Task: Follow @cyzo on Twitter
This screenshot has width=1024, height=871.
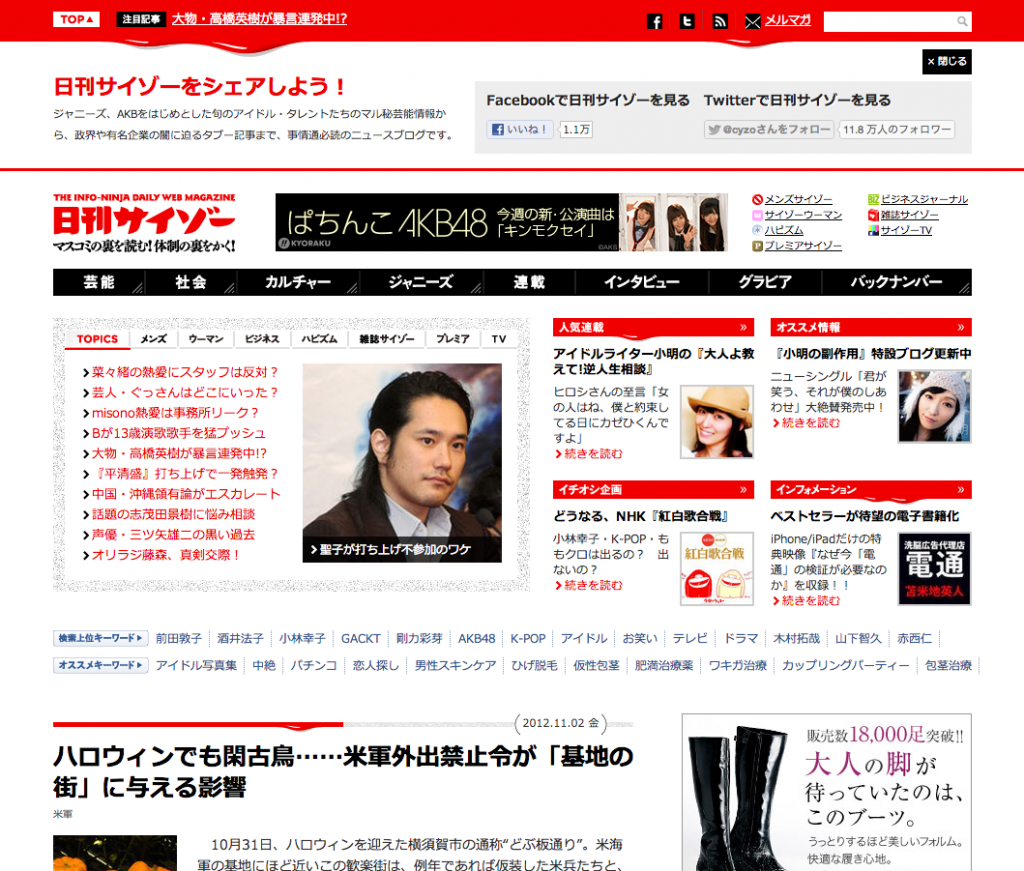Action: pyautogui.click(x=769, y=129)
